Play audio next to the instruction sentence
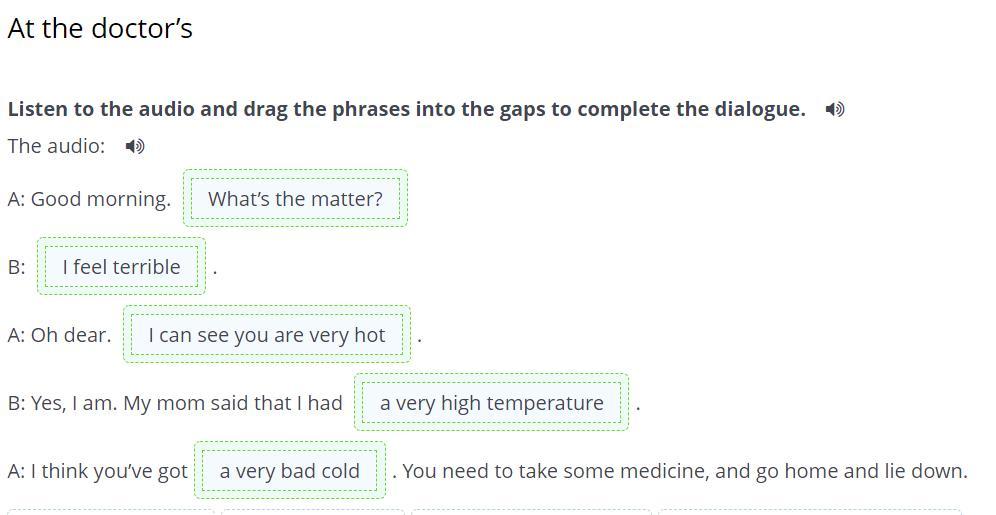The height and width of the screenshot is (515, 996). 834,109
